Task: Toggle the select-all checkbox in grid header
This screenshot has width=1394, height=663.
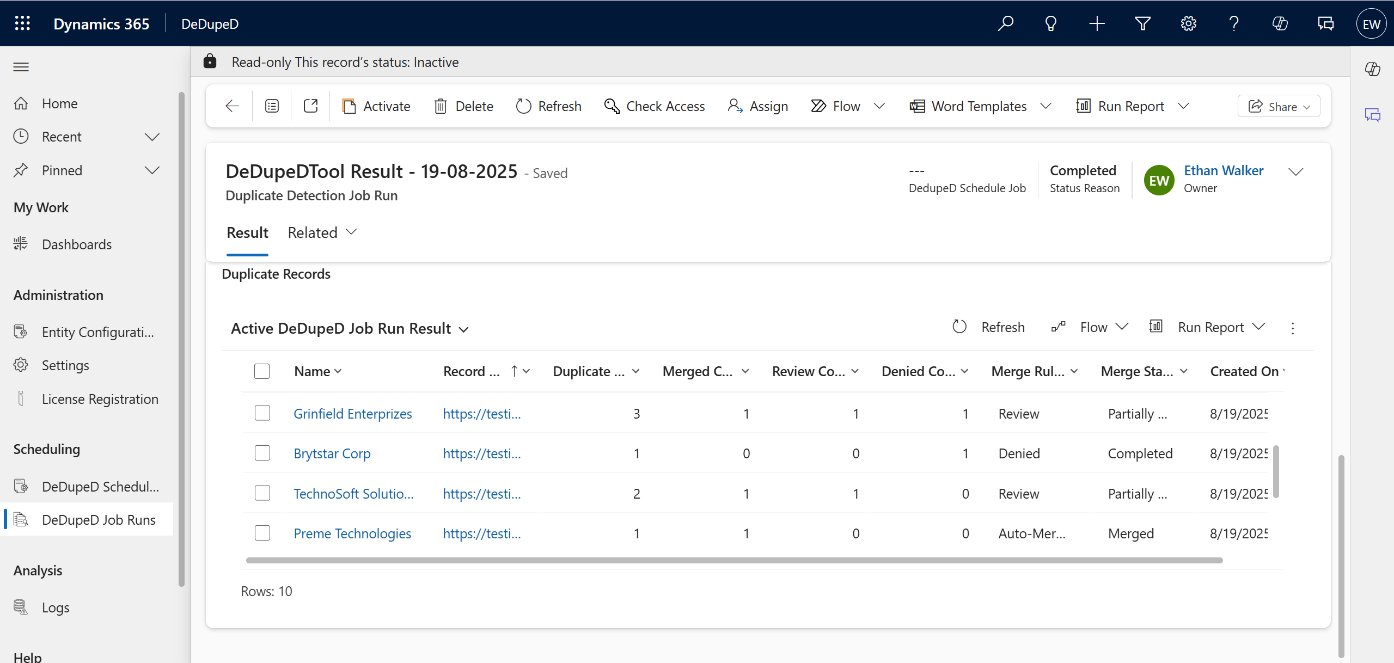Action: tap(262, 371)
